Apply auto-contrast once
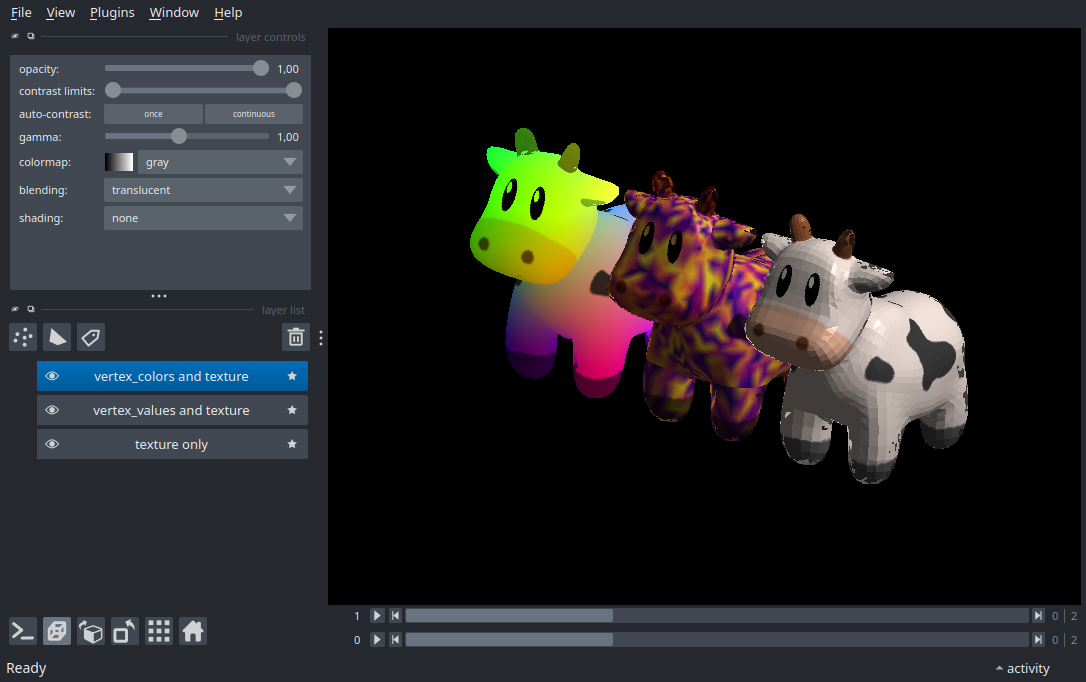 point(153,114)
